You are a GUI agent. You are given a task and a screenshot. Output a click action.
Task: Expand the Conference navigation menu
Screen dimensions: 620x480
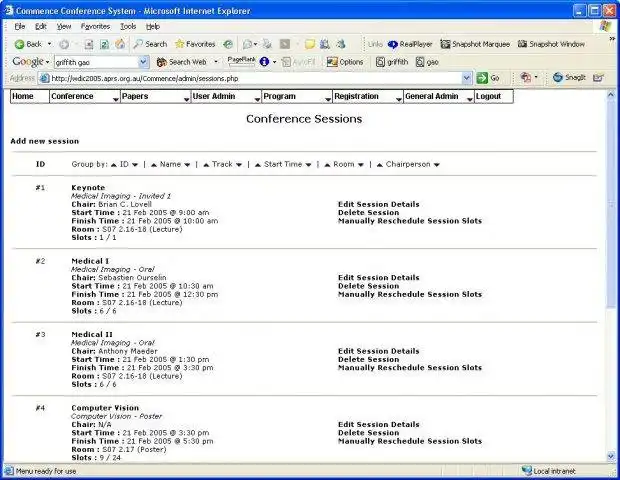pyautogui.click(x=84, y=96)
